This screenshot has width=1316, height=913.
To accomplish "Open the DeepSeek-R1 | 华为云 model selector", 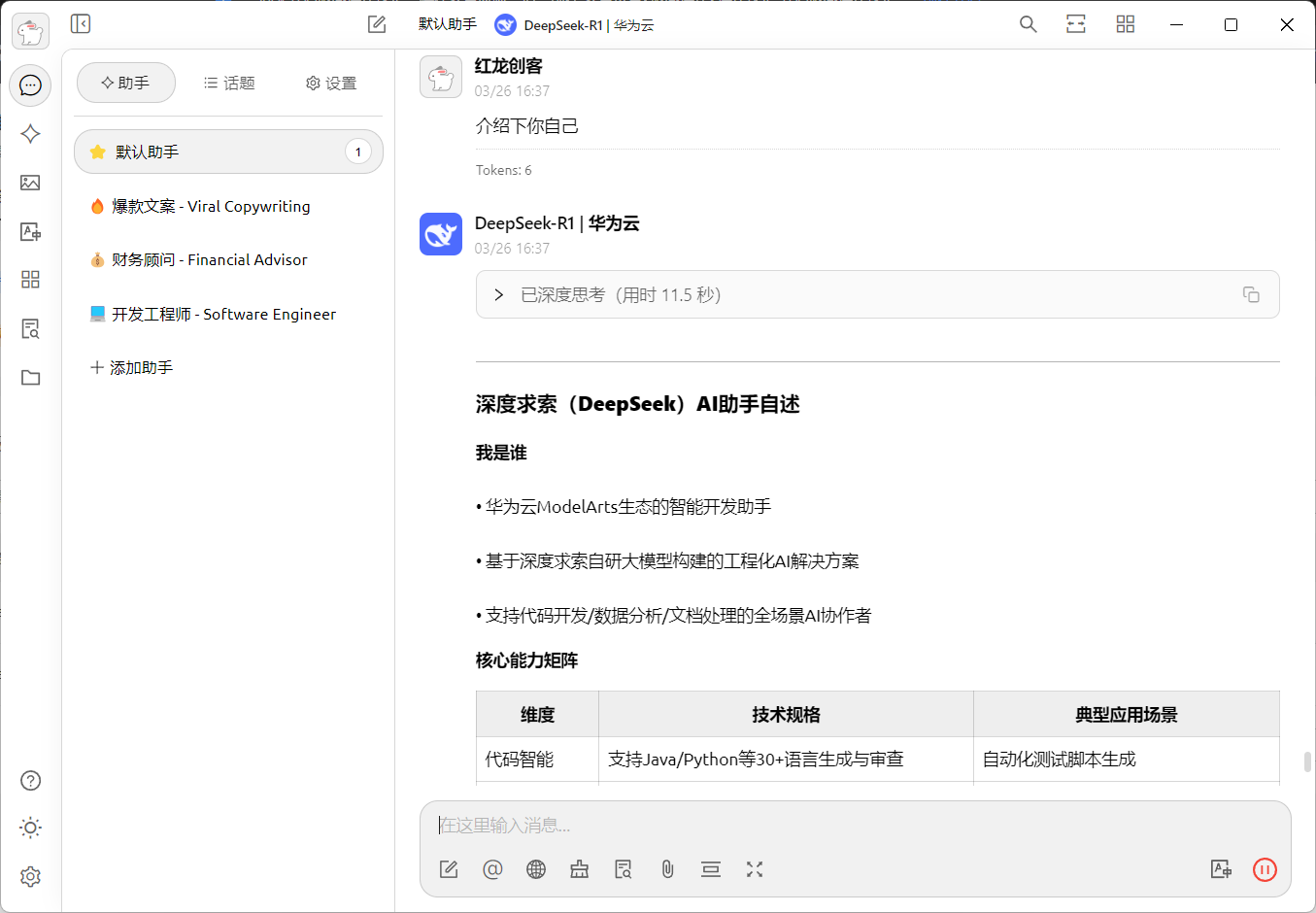I will pyautogui.click(x=574, y=24).
